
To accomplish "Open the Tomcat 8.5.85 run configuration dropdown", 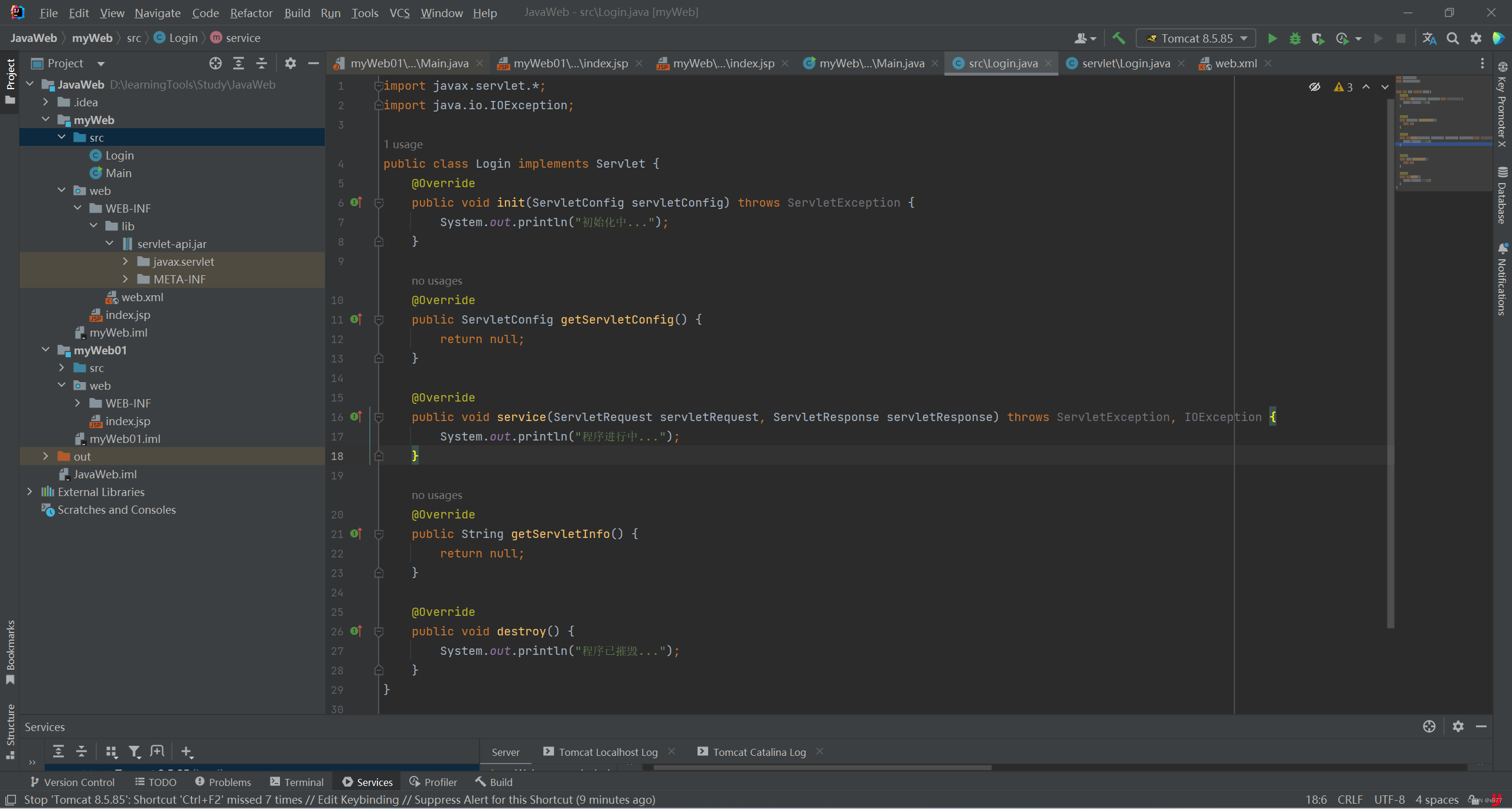I will pyautogui.click(x=1196, y=38).
